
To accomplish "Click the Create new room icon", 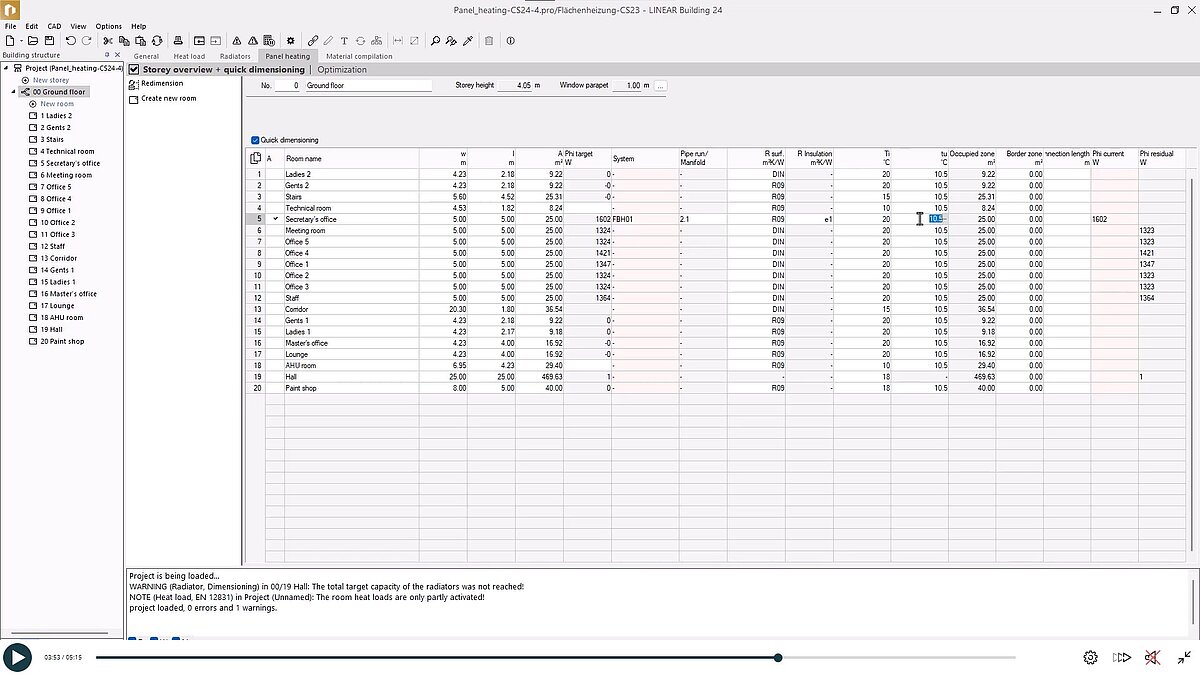I will coord(134,98).
